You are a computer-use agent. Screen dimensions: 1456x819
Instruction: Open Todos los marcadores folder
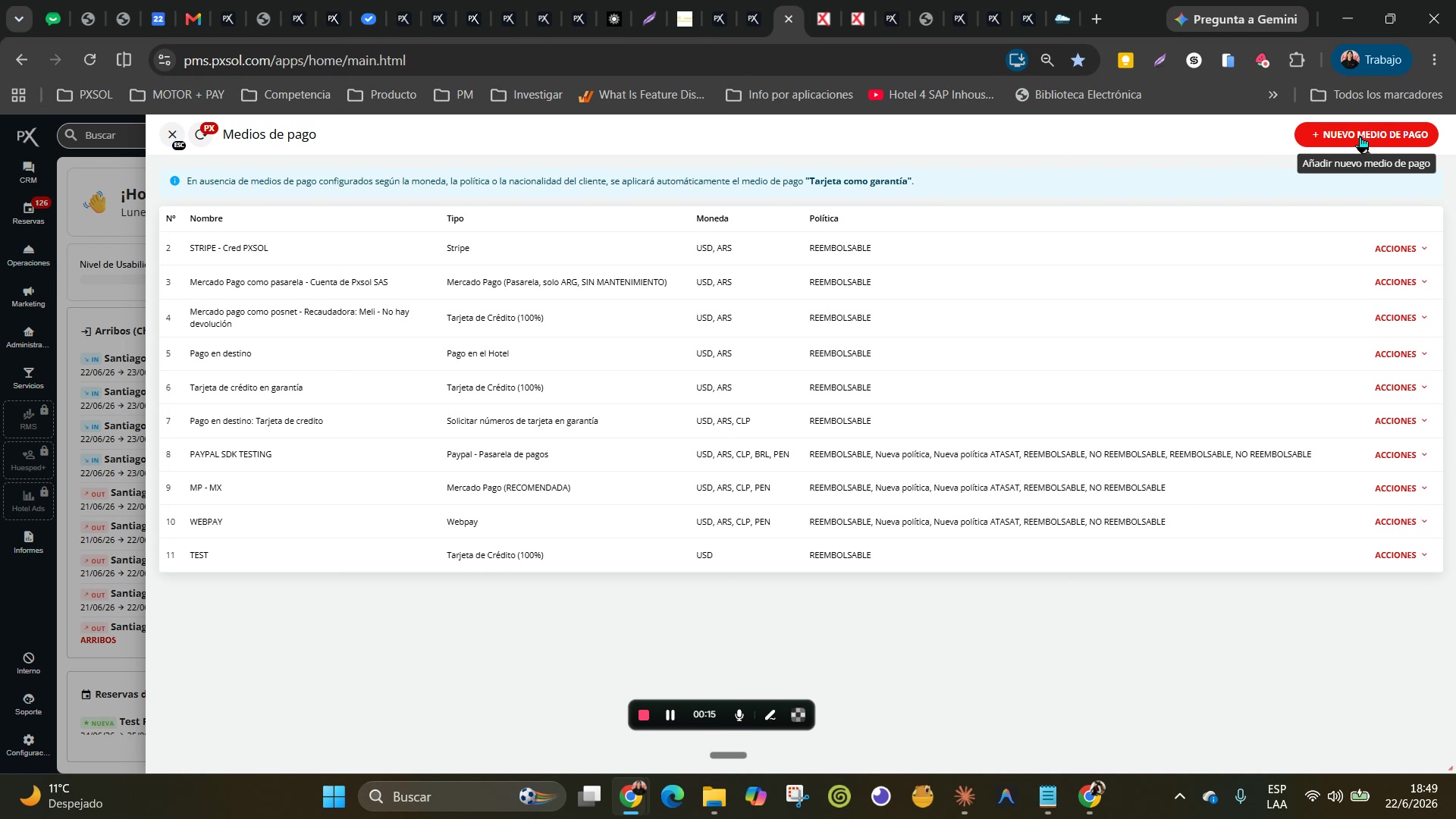(x=1376, y=95)
